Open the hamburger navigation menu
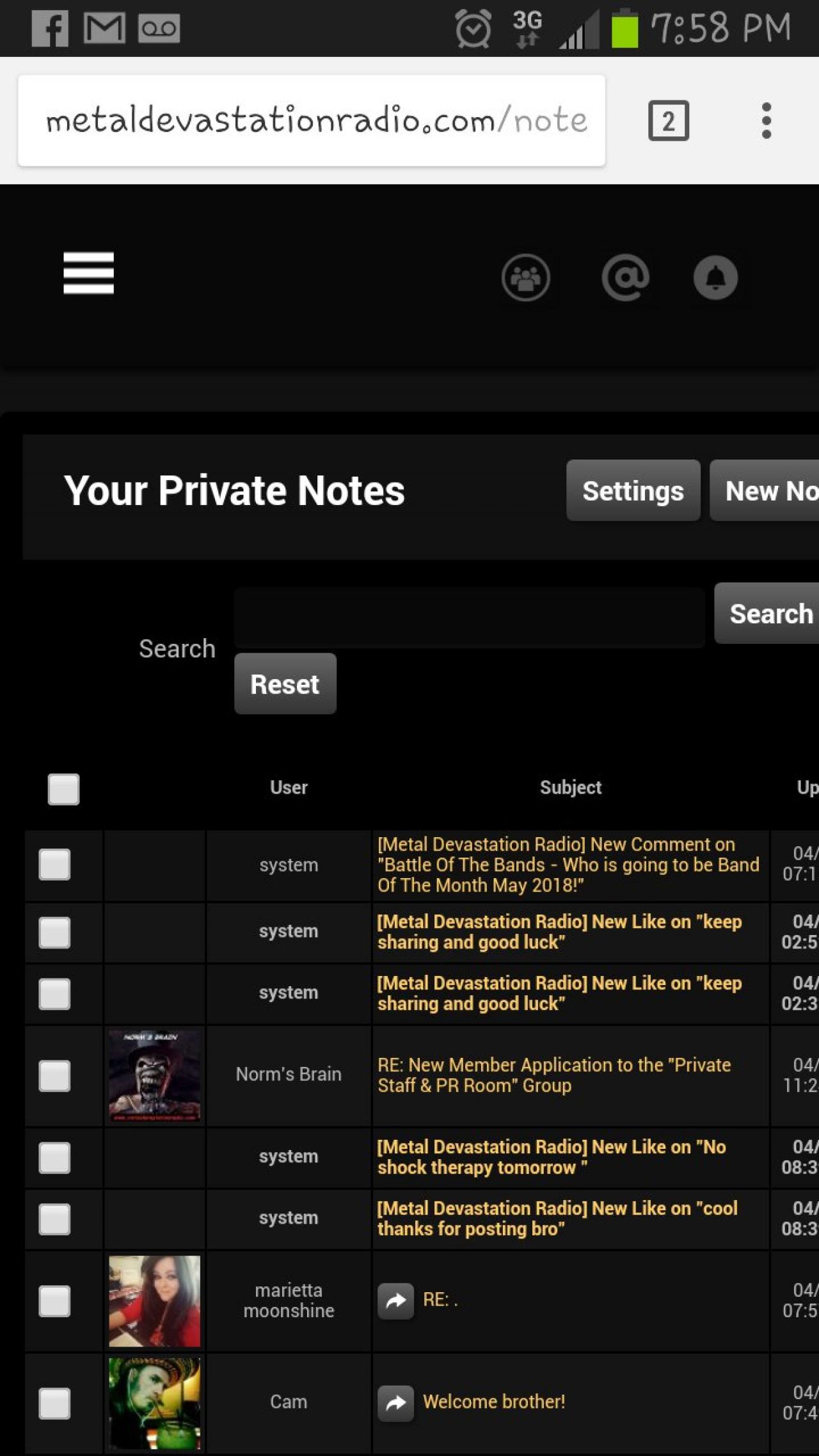 (88, 273)
